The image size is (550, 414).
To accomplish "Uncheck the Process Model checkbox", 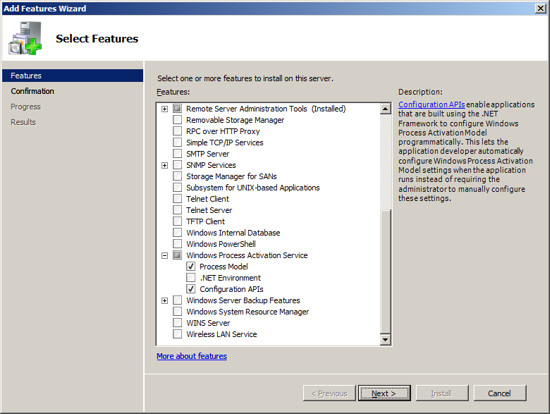I will point(191,266).
